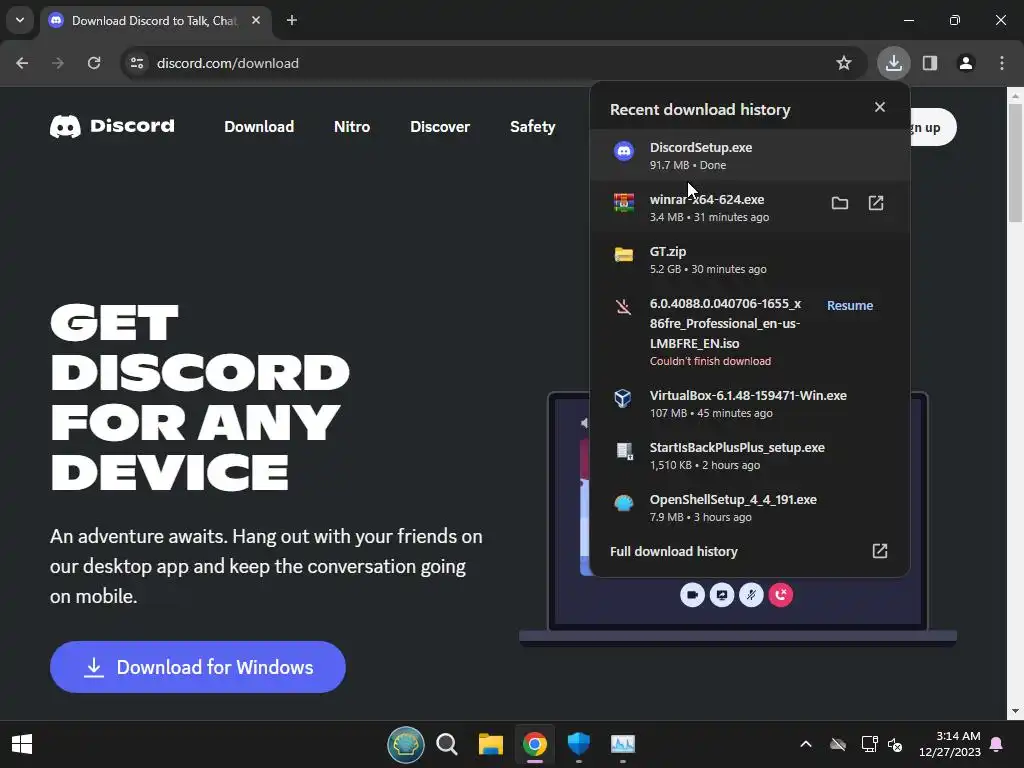Click Chrome icon in taskbar
This screenshot has height=768, width=1024.
534,744
